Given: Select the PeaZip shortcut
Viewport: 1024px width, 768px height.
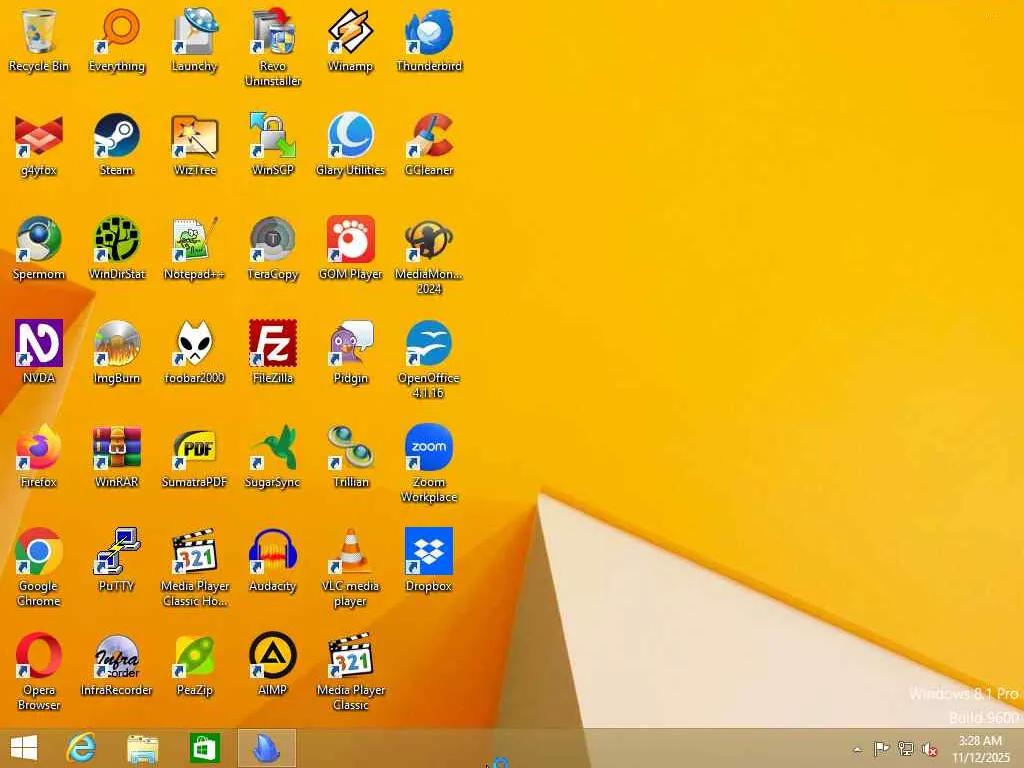Looking at the screenshot, I should point(195,664).
